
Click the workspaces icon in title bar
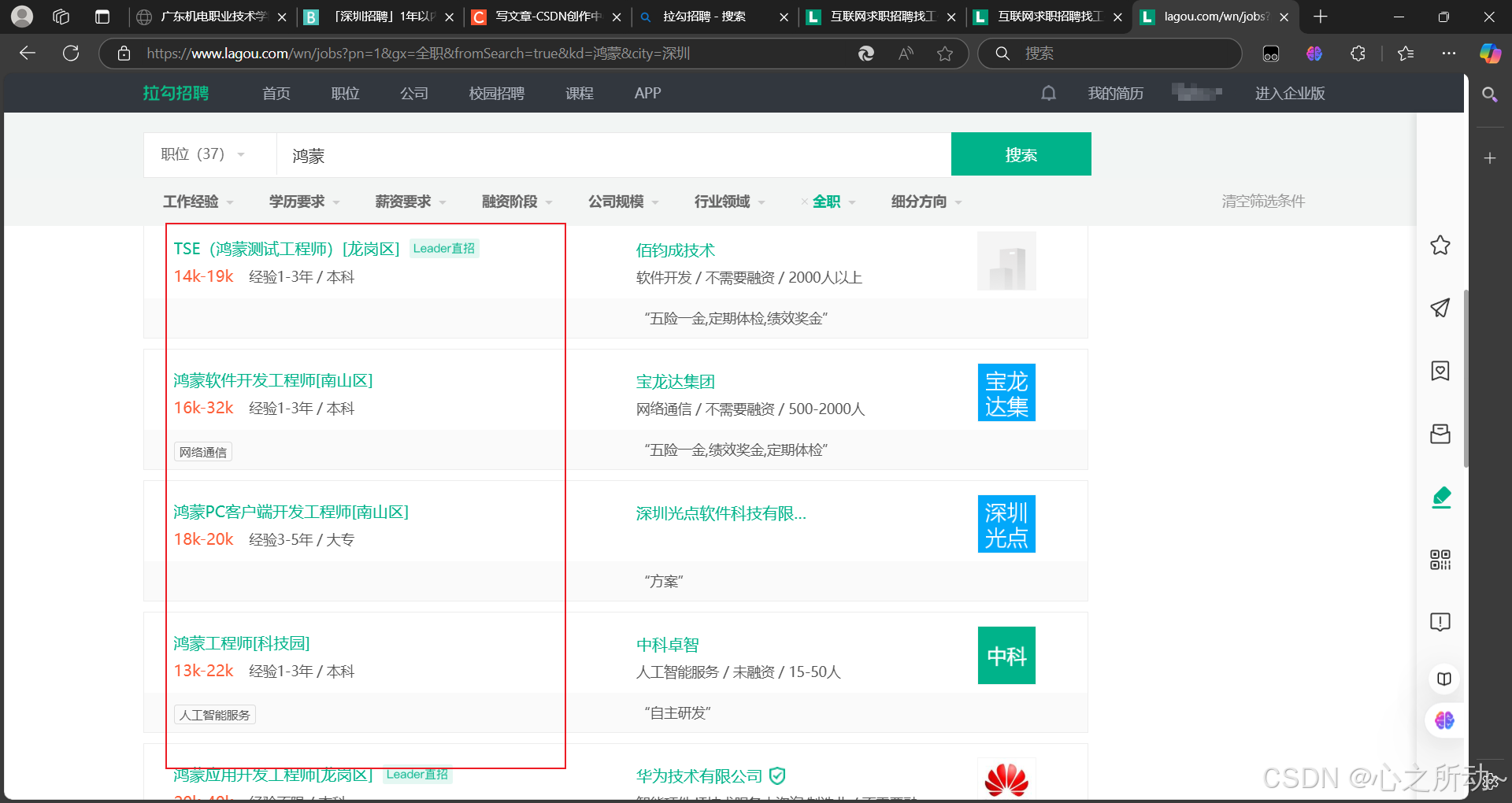(x=61, y=17)
